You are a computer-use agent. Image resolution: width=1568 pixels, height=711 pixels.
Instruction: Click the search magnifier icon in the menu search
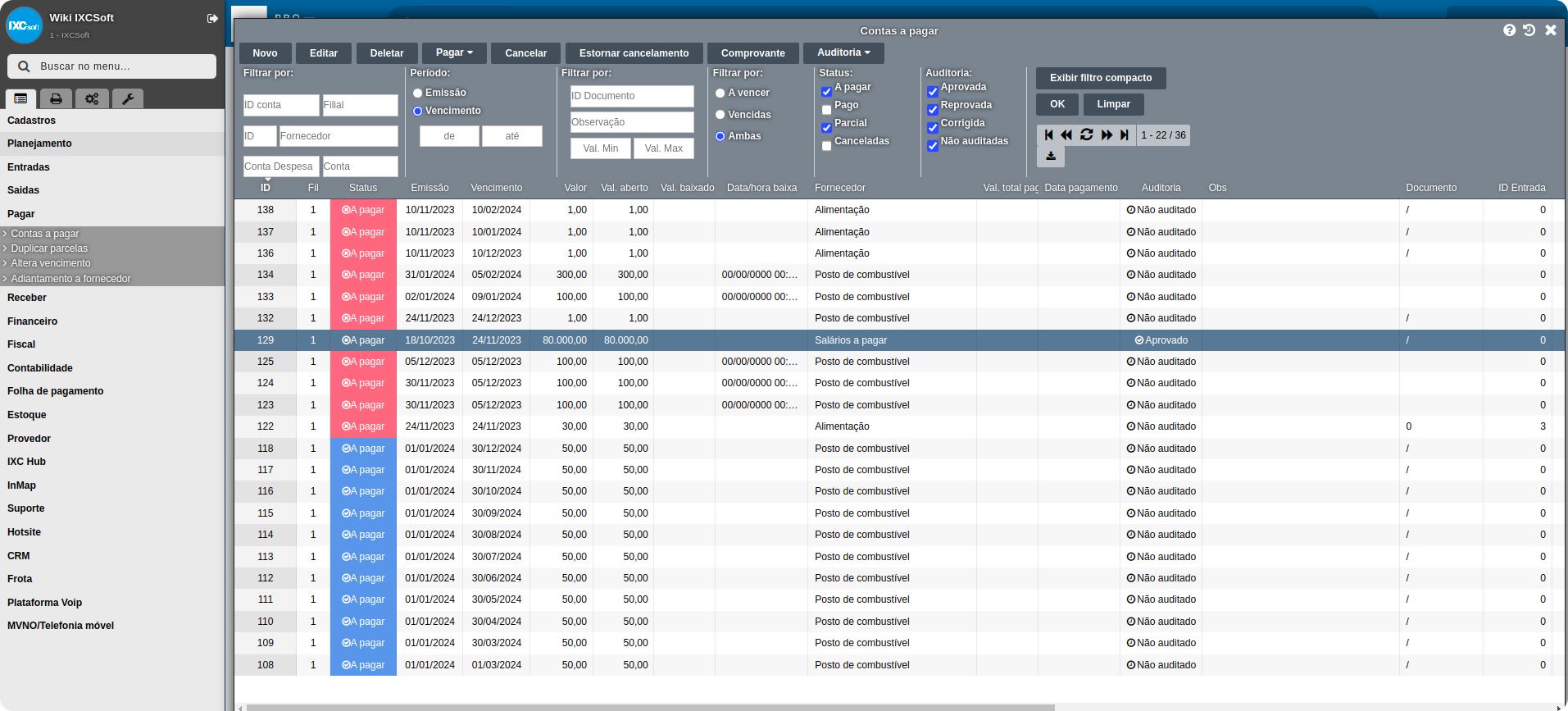coord(24,66)
